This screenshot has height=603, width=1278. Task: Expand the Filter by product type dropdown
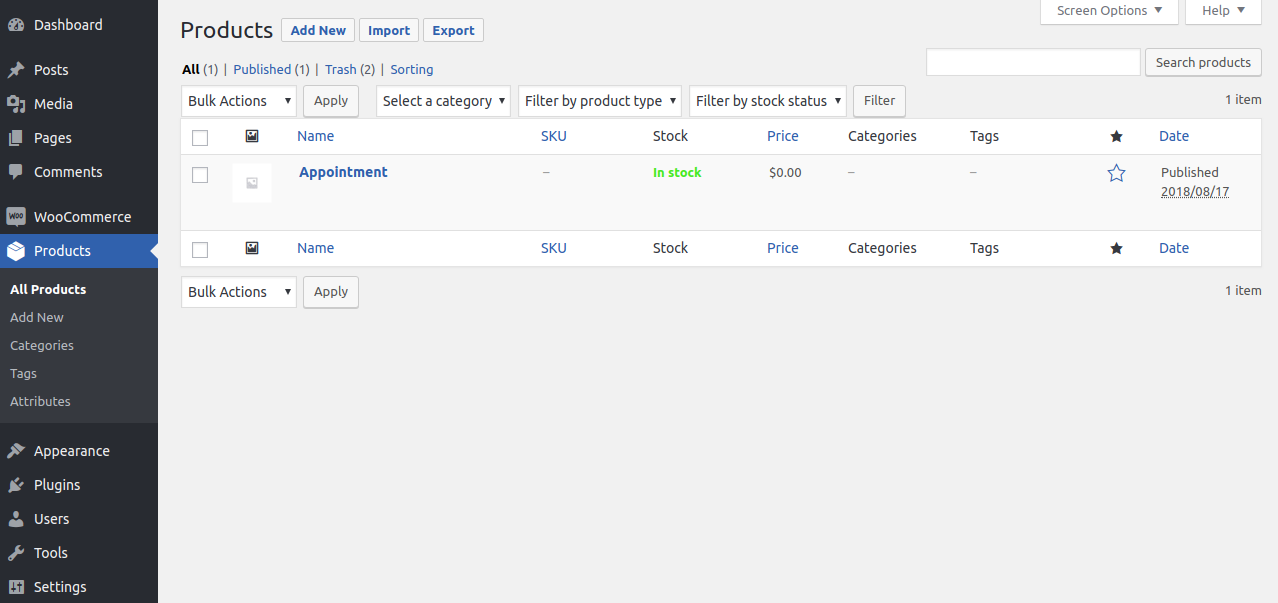[x=599, y=100]
